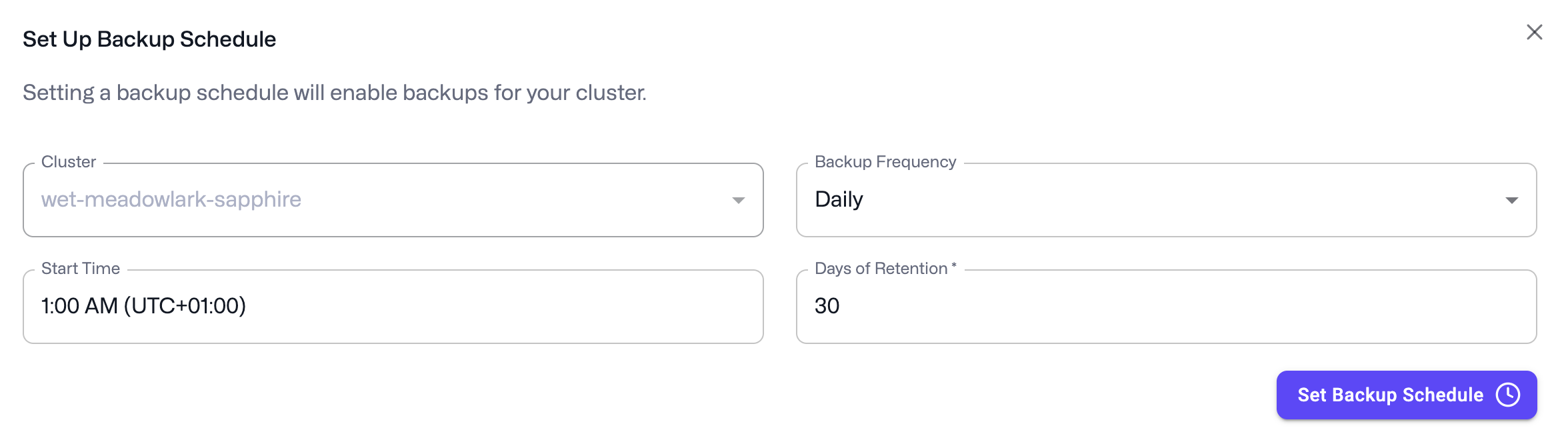Click the Cluster field label
This screenshot has width=1568, height=444.
click(x=68, y=161)
